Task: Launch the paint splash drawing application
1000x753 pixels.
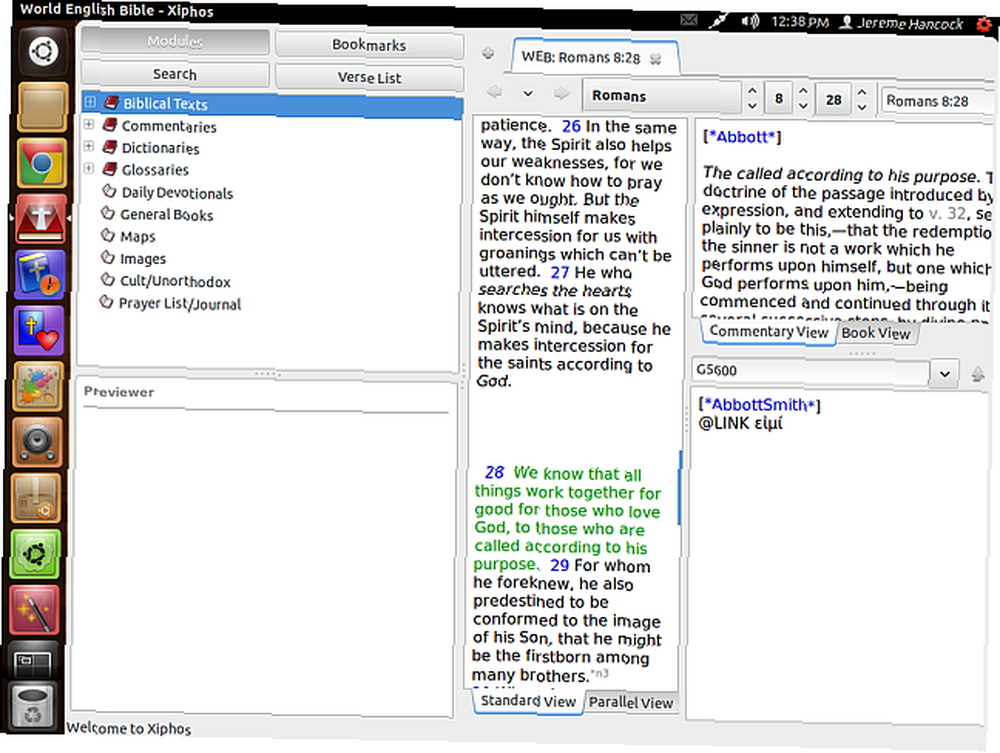Action: (38, 386)
